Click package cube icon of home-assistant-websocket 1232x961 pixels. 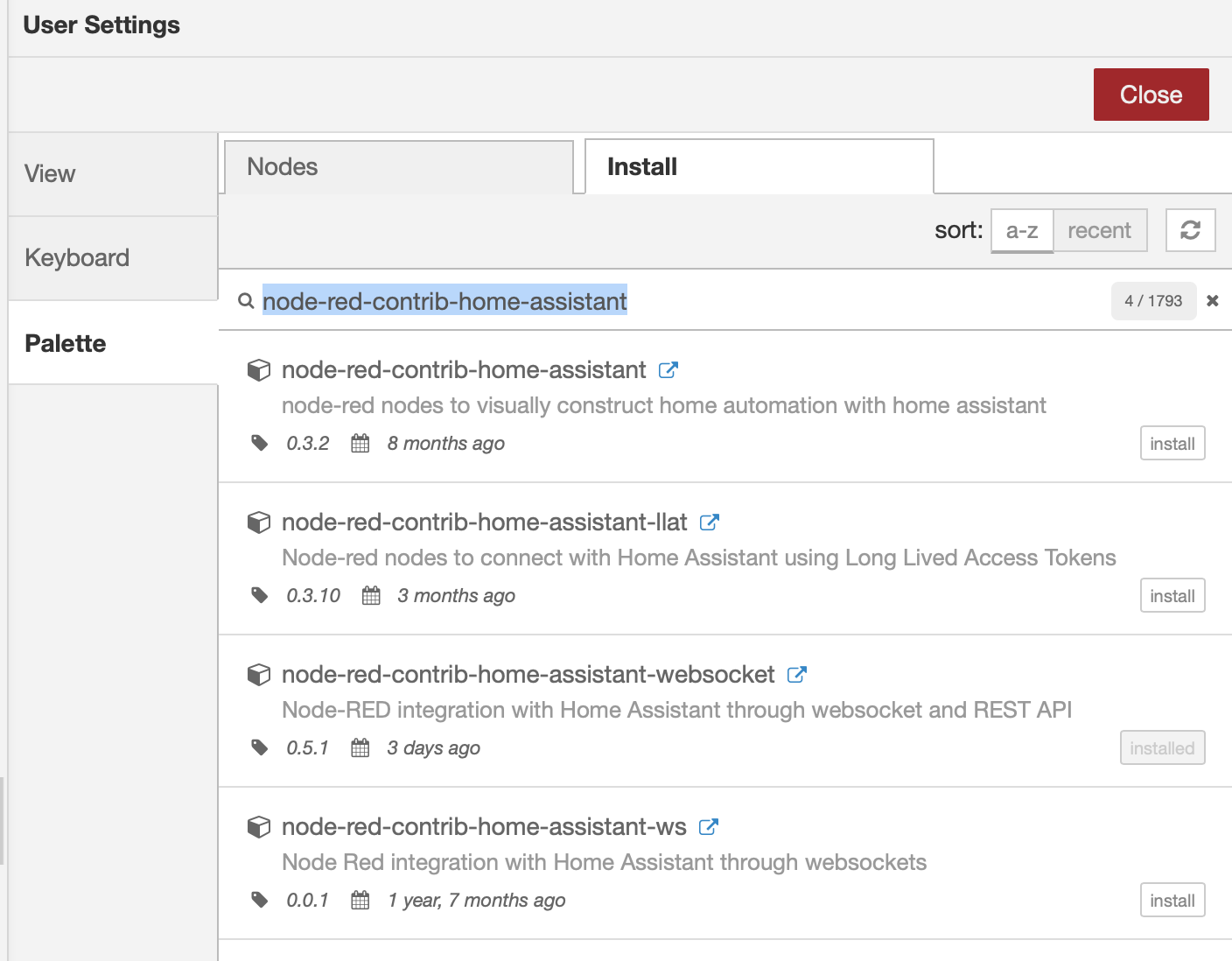pos(259,675)
